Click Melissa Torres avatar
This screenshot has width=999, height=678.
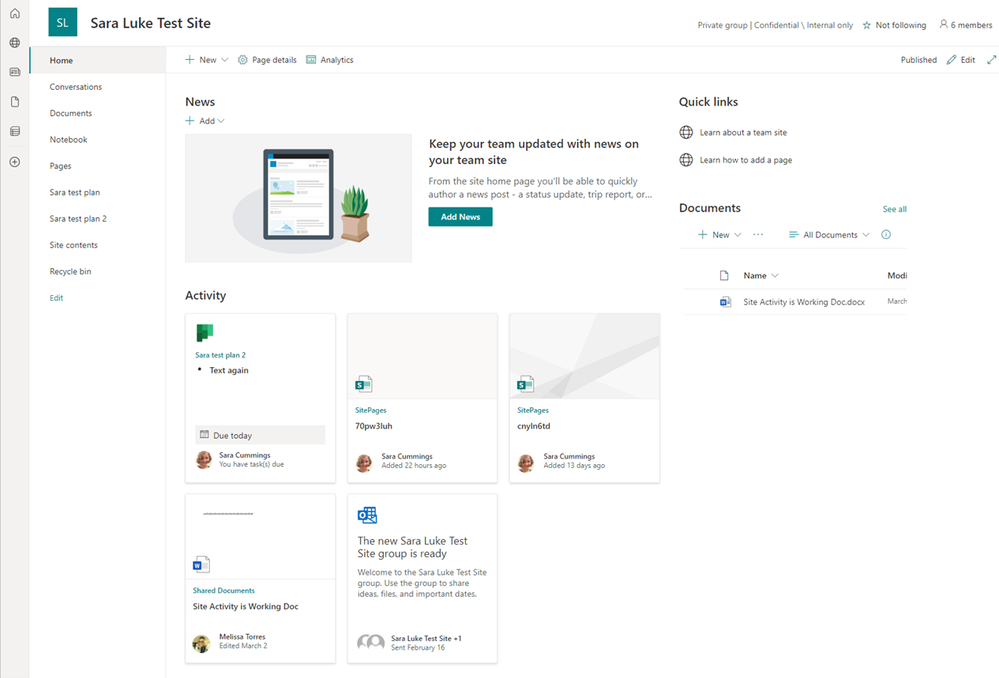201,643
